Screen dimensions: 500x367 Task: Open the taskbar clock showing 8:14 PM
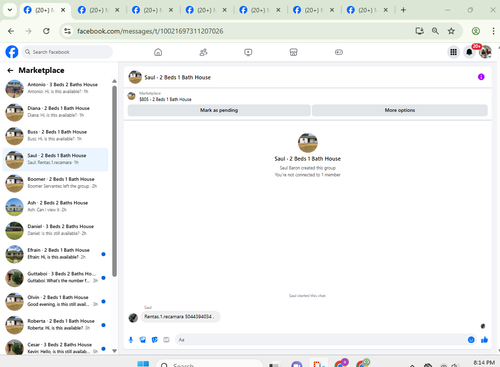pyautogui.click(x=484, y=363)
